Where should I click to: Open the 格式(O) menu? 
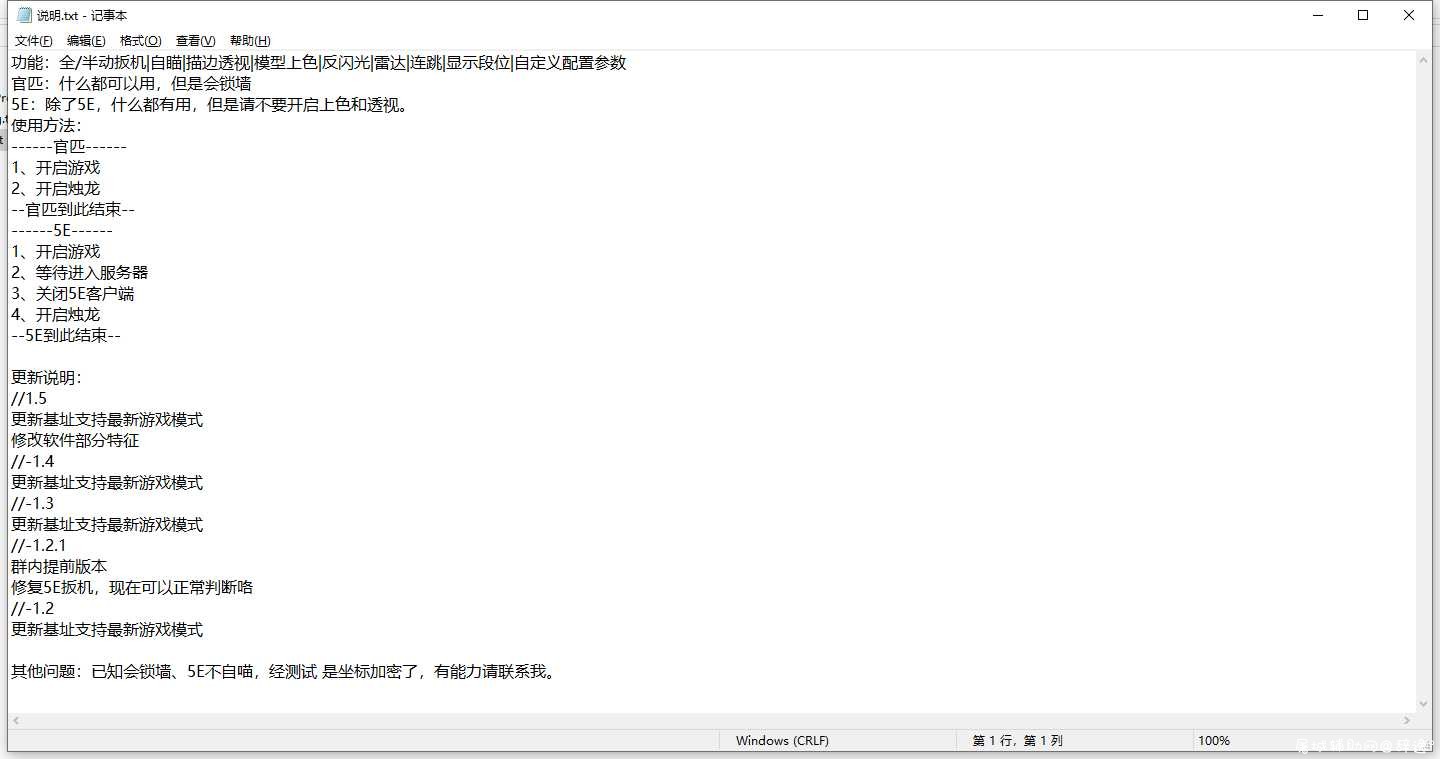[140, 41]
